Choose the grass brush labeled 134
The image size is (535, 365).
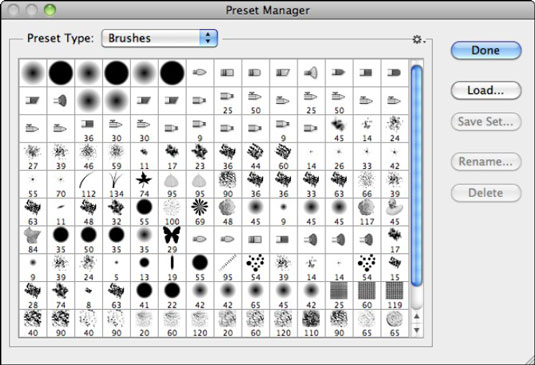116,184
